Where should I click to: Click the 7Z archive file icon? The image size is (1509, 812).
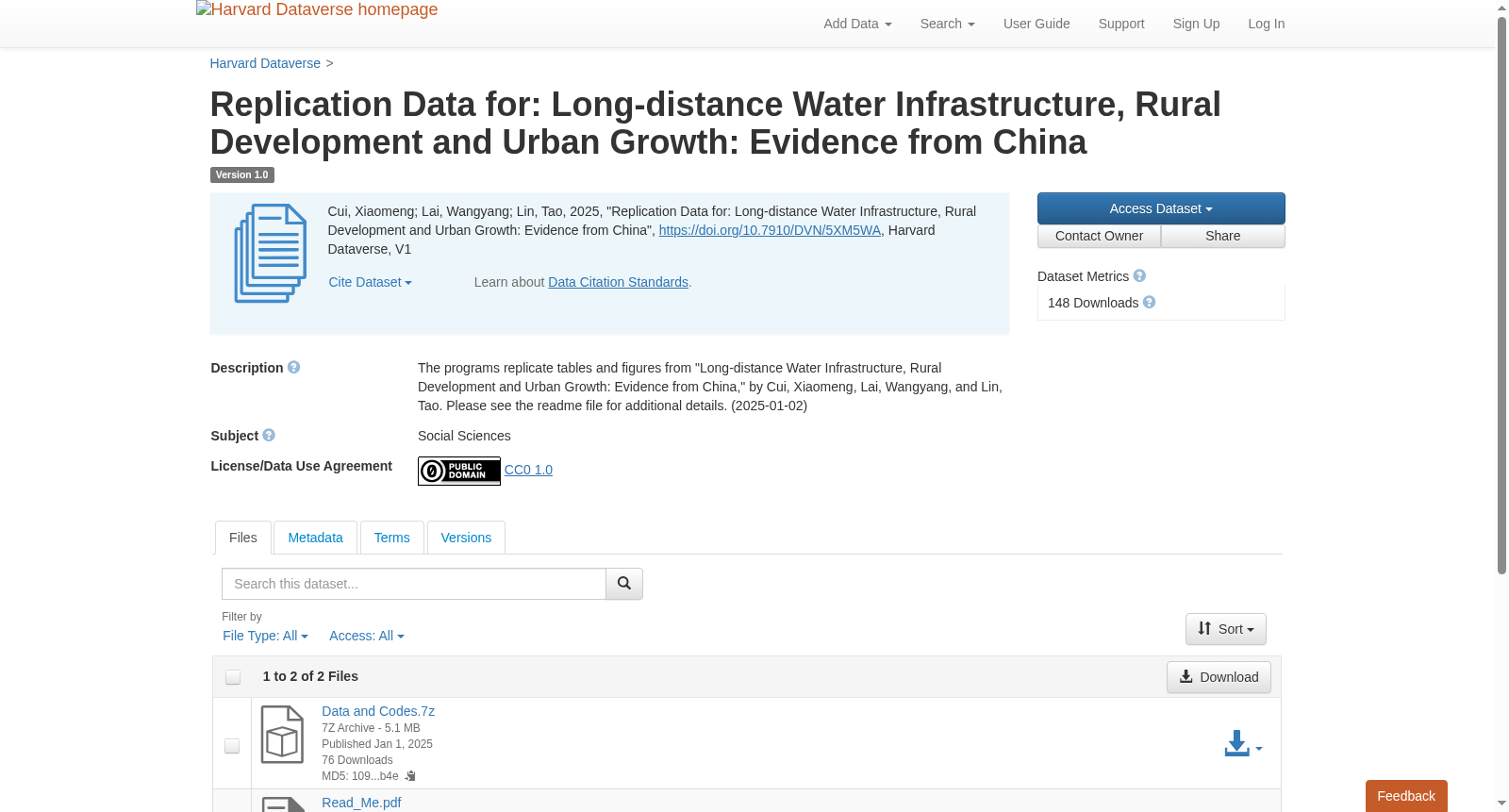coord(282,735)
